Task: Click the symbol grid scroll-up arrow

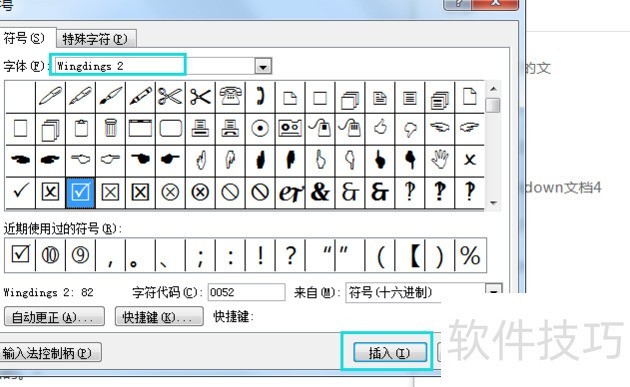Action: [493, 89]
